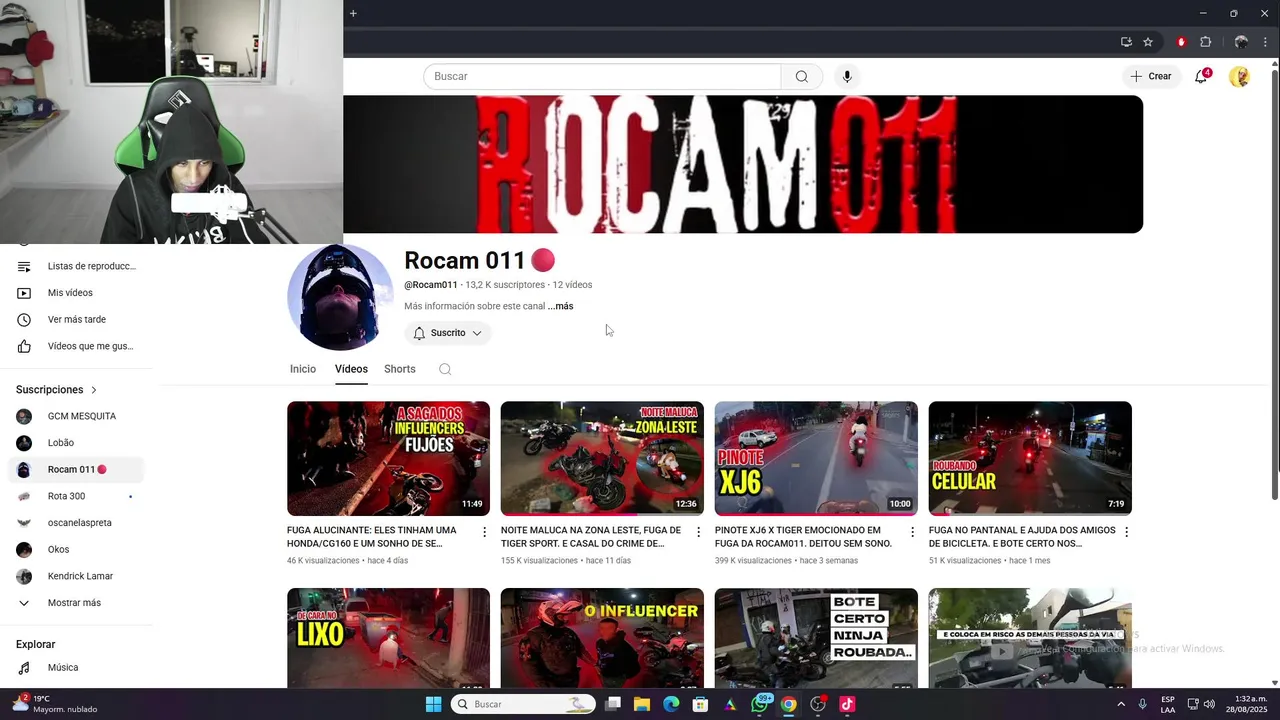Show hidden system tray icons

click(1119, 704)
